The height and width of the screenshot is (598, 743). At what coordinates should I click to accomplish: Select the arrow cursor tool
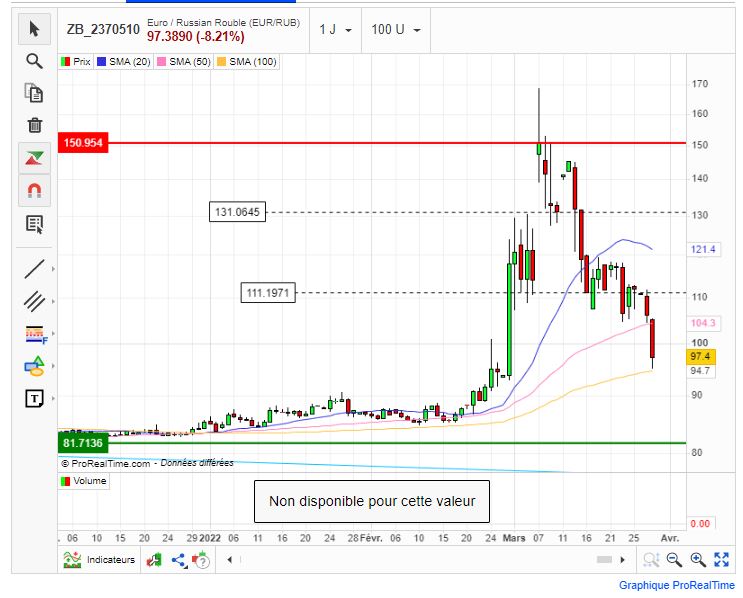(x=35, y=28)
